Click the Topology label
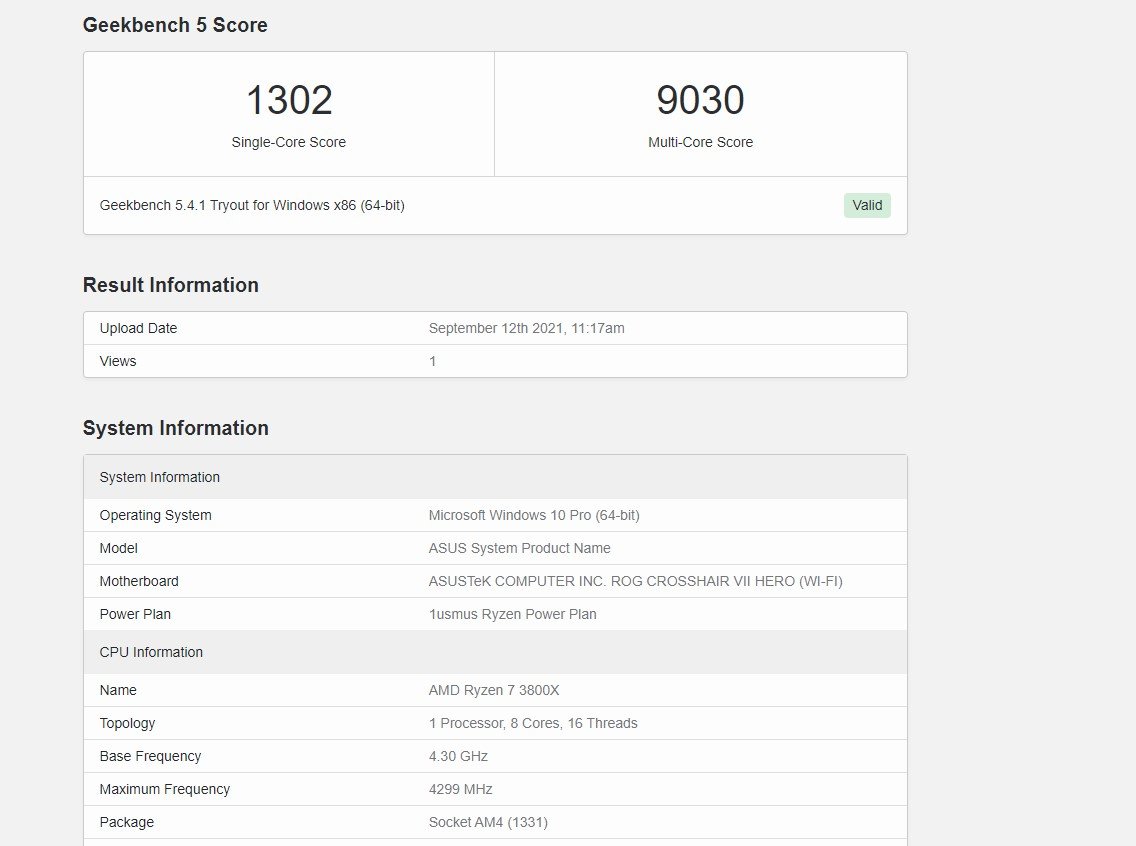The image size is (1136, 846). point(128,723)
